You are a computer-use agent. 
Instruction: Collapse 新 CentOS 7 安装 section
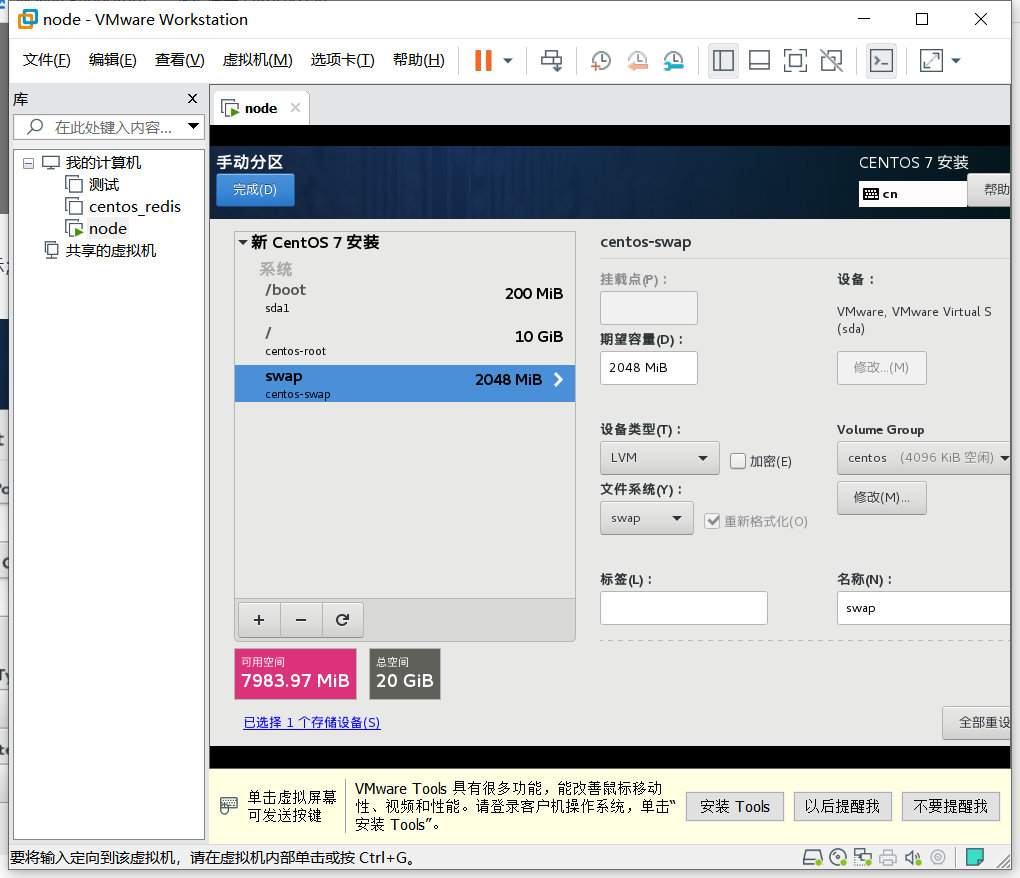tap(243, 243)
